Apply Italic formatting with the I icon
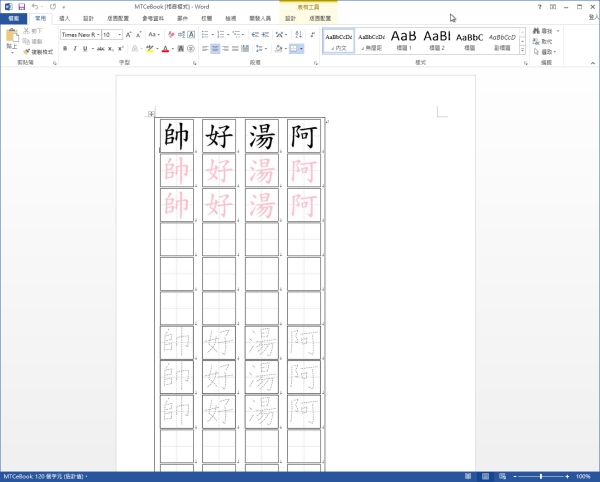 (74, 48)
